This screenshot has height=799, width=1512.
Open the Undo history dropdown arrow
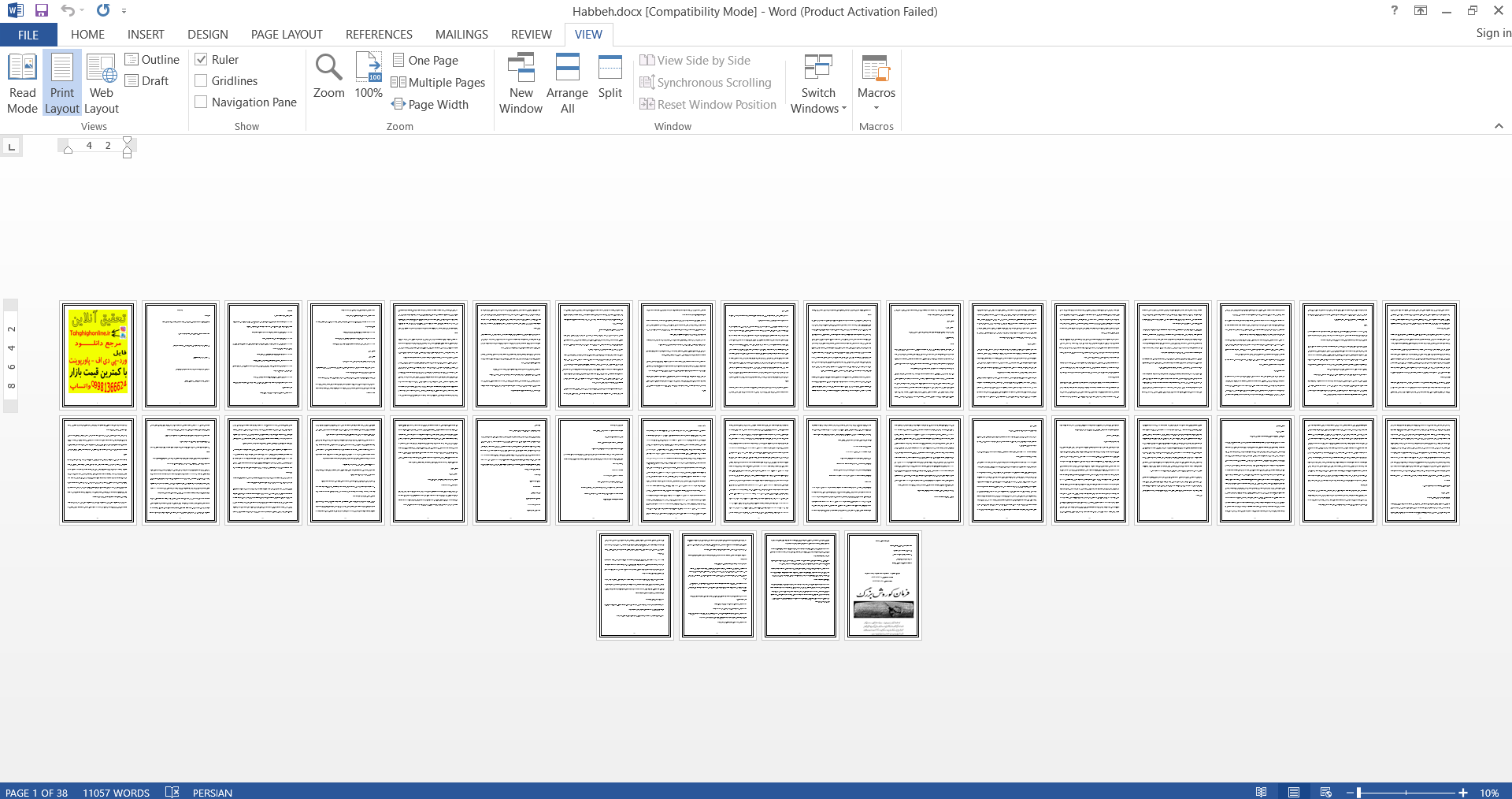pos(83,11)
